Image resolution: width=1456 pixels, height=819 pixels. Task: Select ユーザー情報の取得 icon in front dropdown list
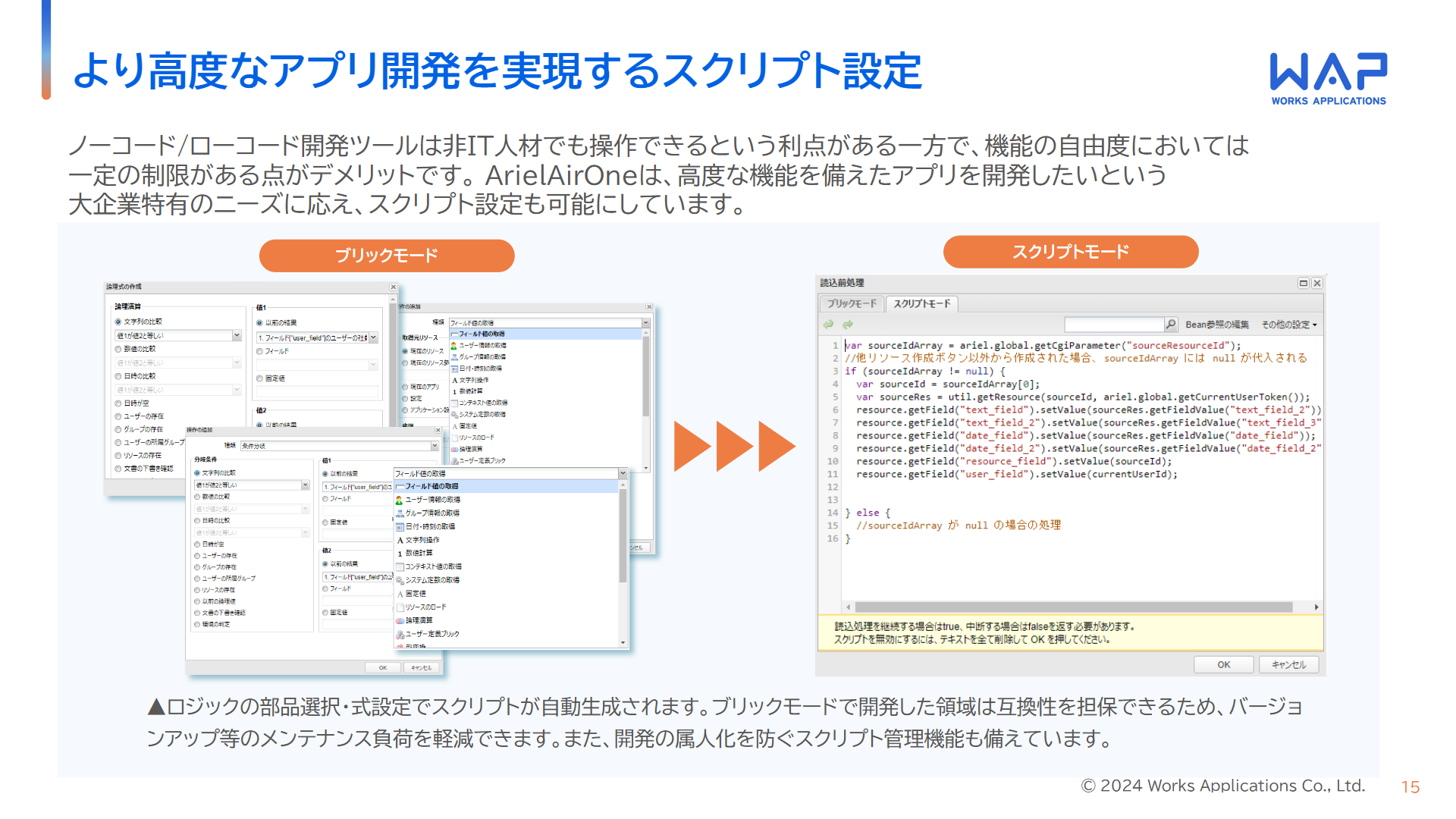pos(399,500)
